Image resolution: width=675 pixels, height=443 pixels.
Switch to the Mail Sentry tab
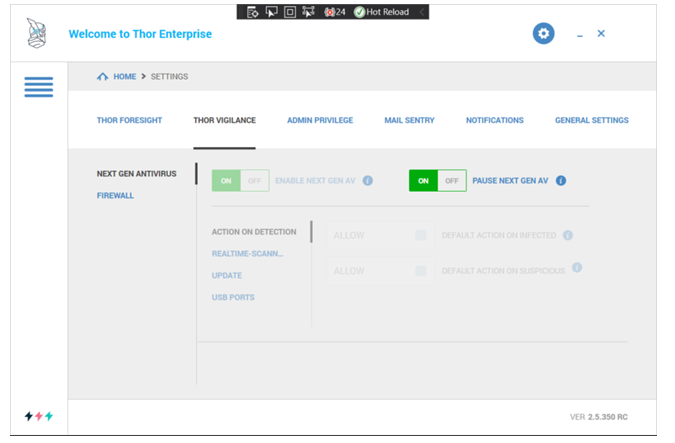(409, 121)
